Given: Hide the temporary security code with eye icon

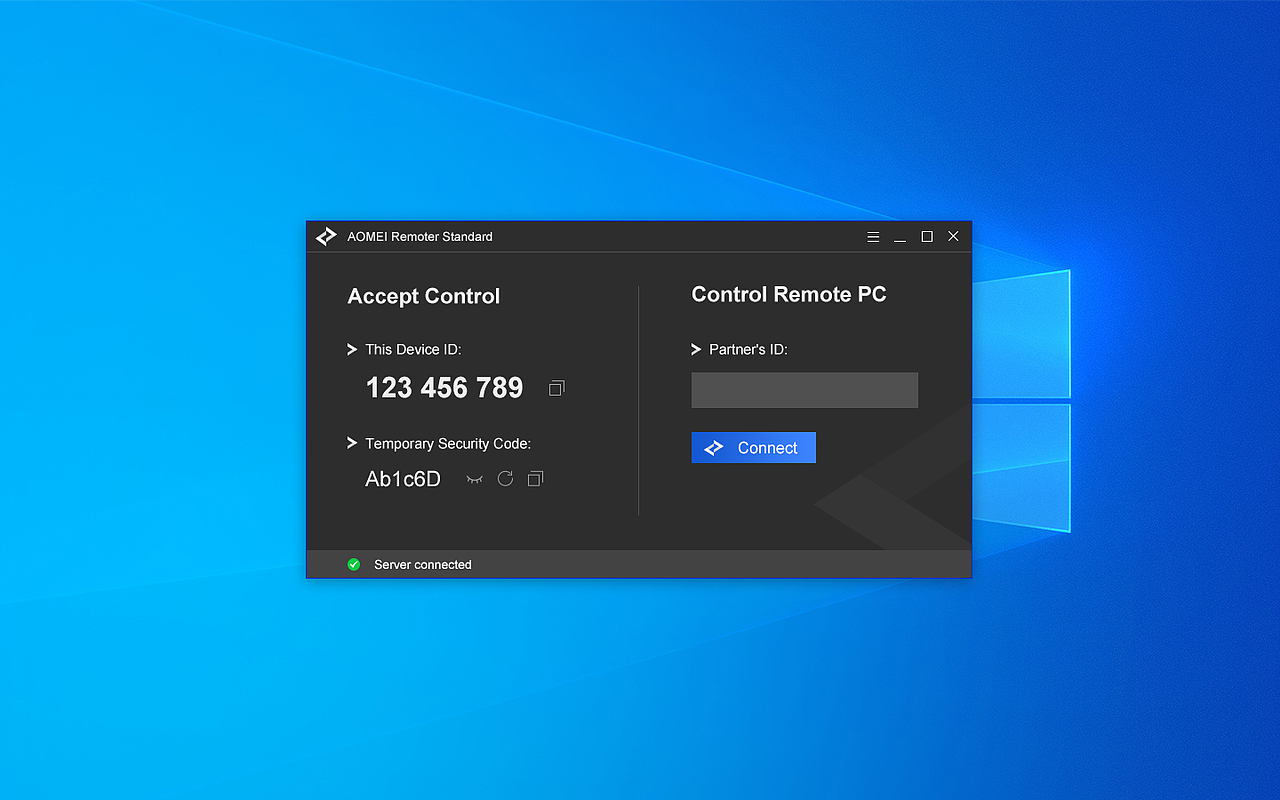Looking at the screenshot, I should [x=475, y=479].
